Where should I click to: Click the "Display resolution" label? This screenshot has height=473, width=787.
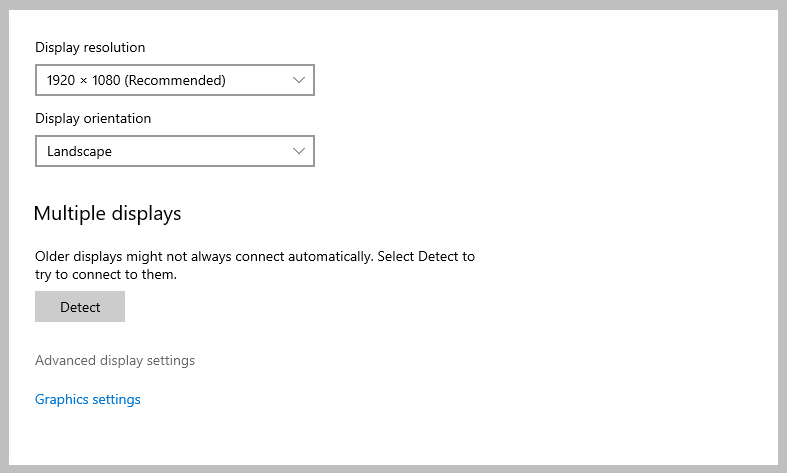(90, 48)
